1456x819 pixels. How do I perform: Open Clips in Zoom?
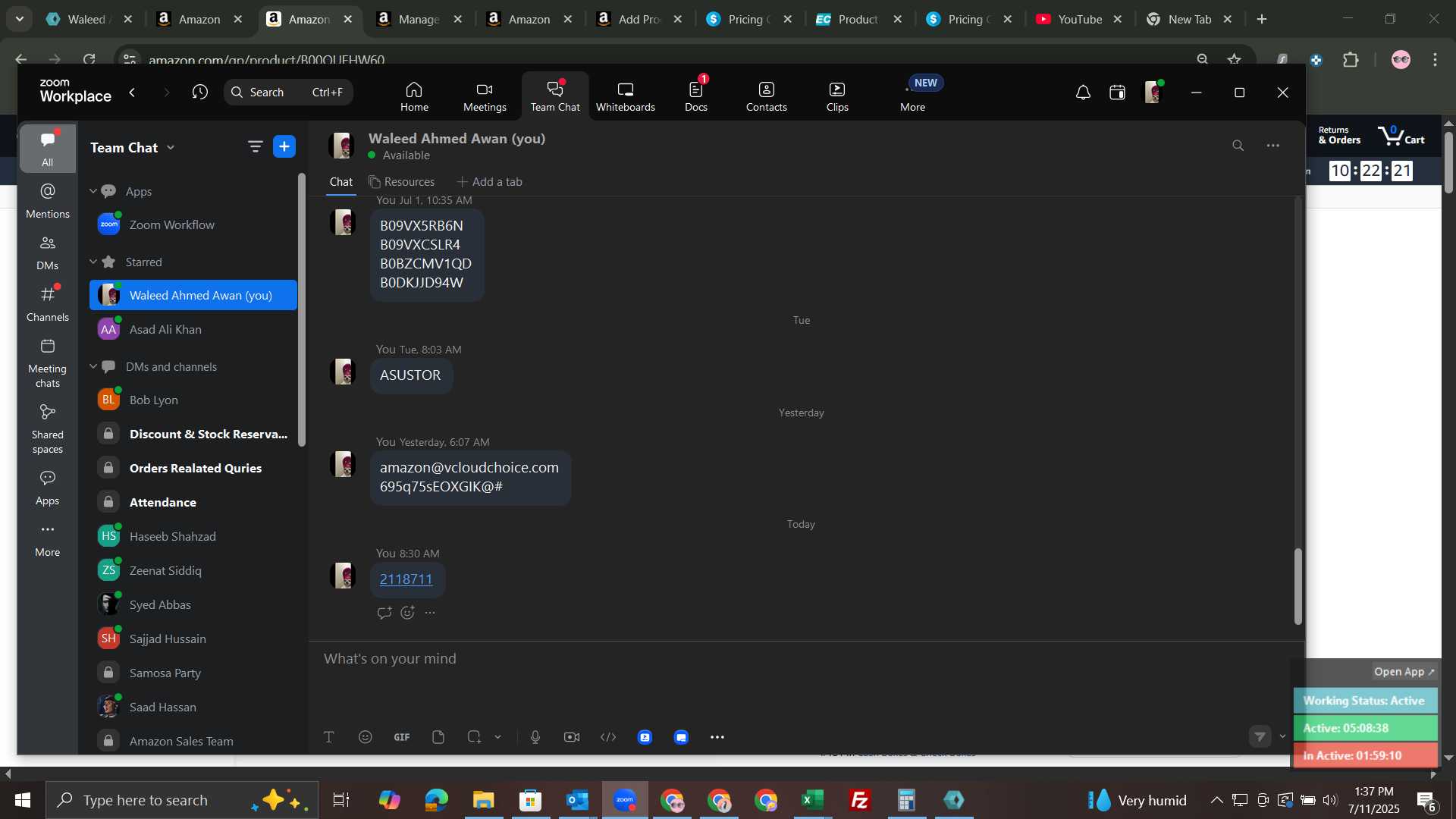(837, 96)
